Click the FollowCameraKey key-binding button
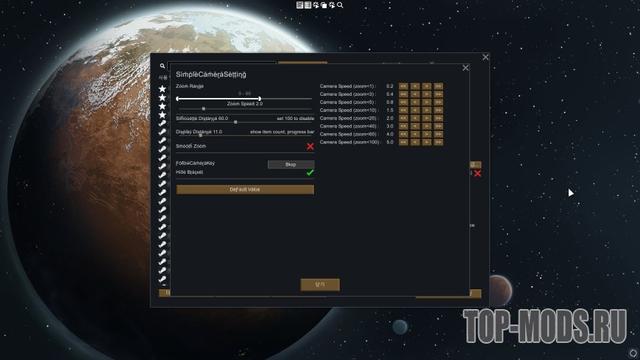Image resolution: width=640 pixels, height=360 pixels. pyautogui.click(x=291, y=164)
